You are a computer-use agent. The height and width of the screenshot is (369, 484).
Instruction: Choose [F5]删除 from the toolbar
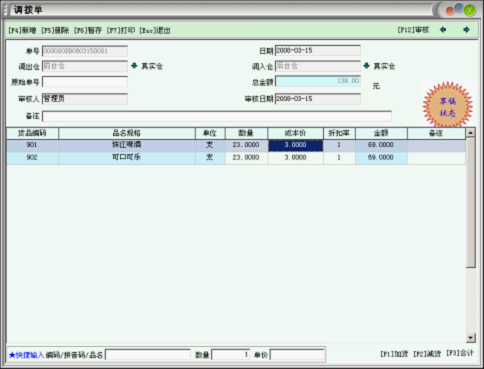click(x=55, y=31)
